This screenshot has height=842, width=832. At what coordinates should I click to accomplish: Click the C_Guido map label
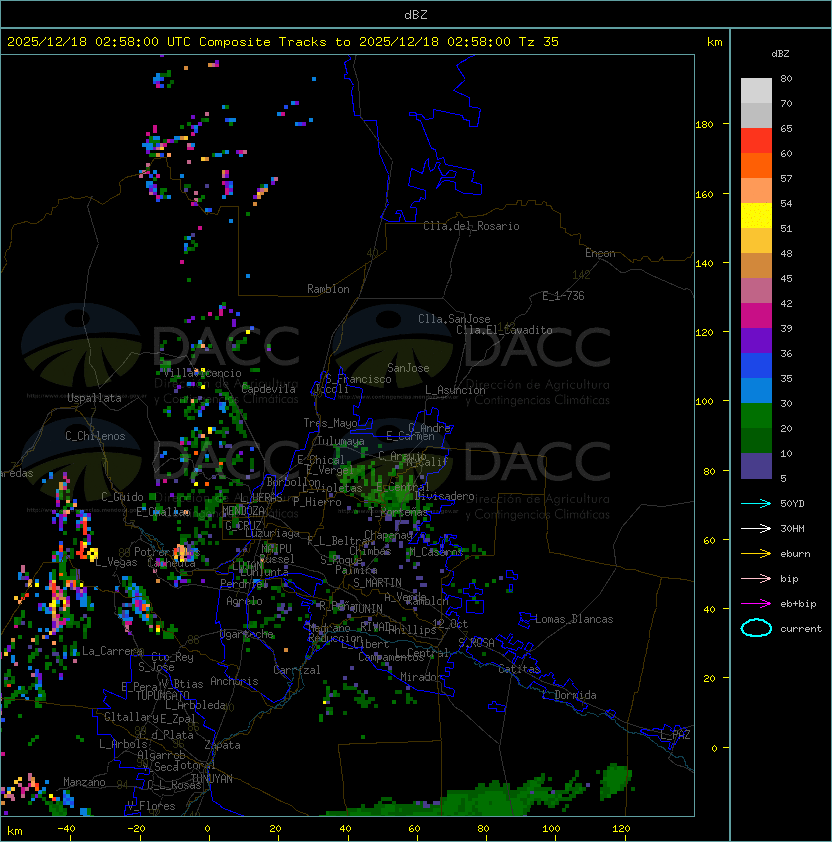coord(122,497)
